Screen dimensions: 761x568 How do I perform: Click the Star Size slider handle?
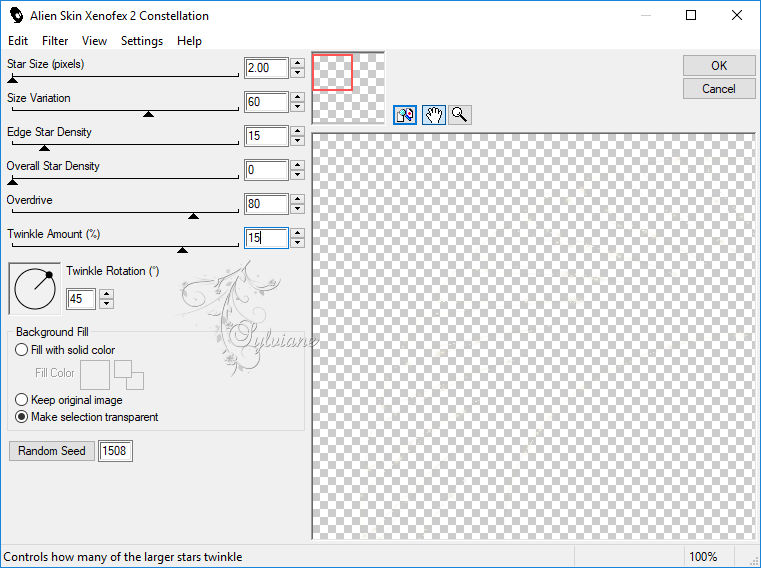(13, 80)
